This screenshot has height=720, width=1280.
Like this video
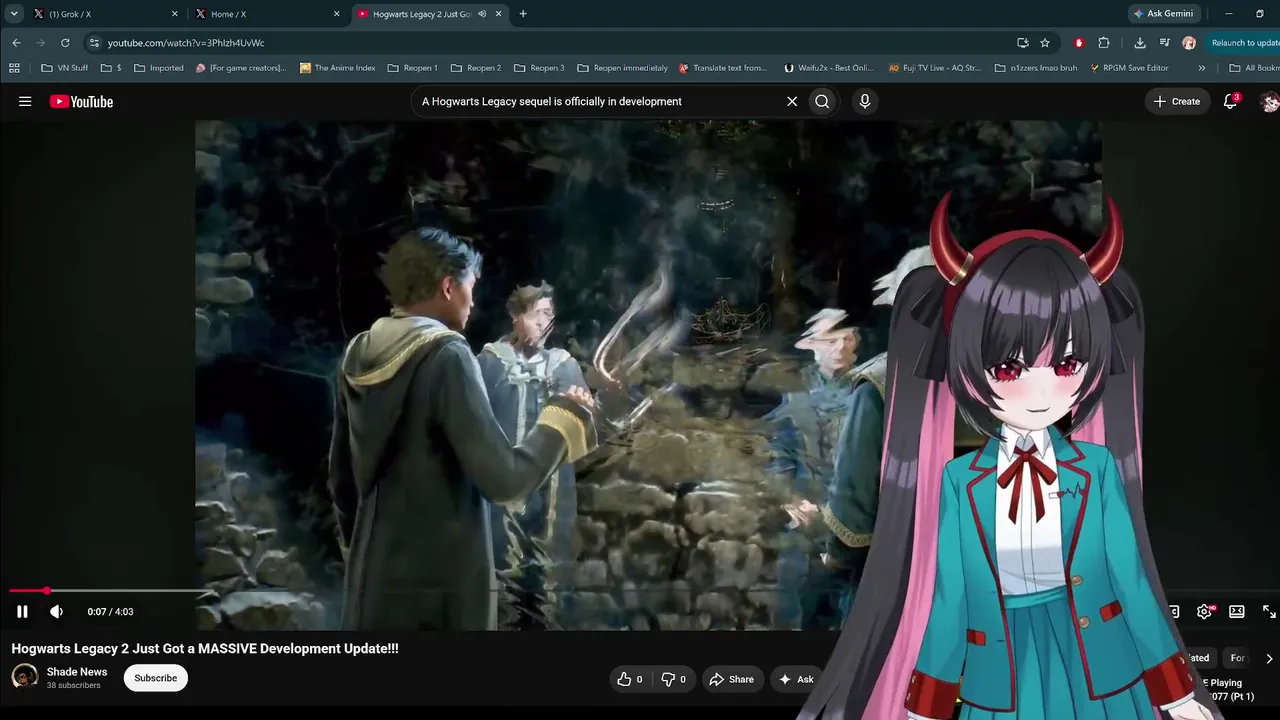pyautogui.click(x=629, y=679)
